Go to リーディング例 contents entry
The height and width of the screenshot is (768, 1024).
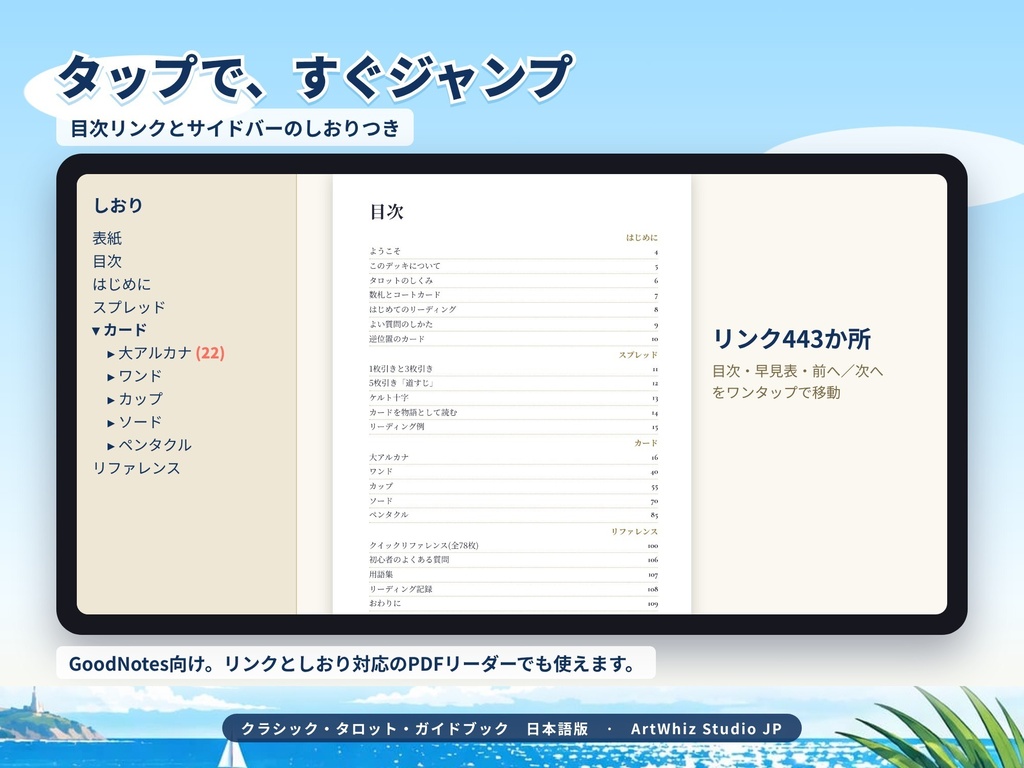pyautogui.click(x=513, y=427)
